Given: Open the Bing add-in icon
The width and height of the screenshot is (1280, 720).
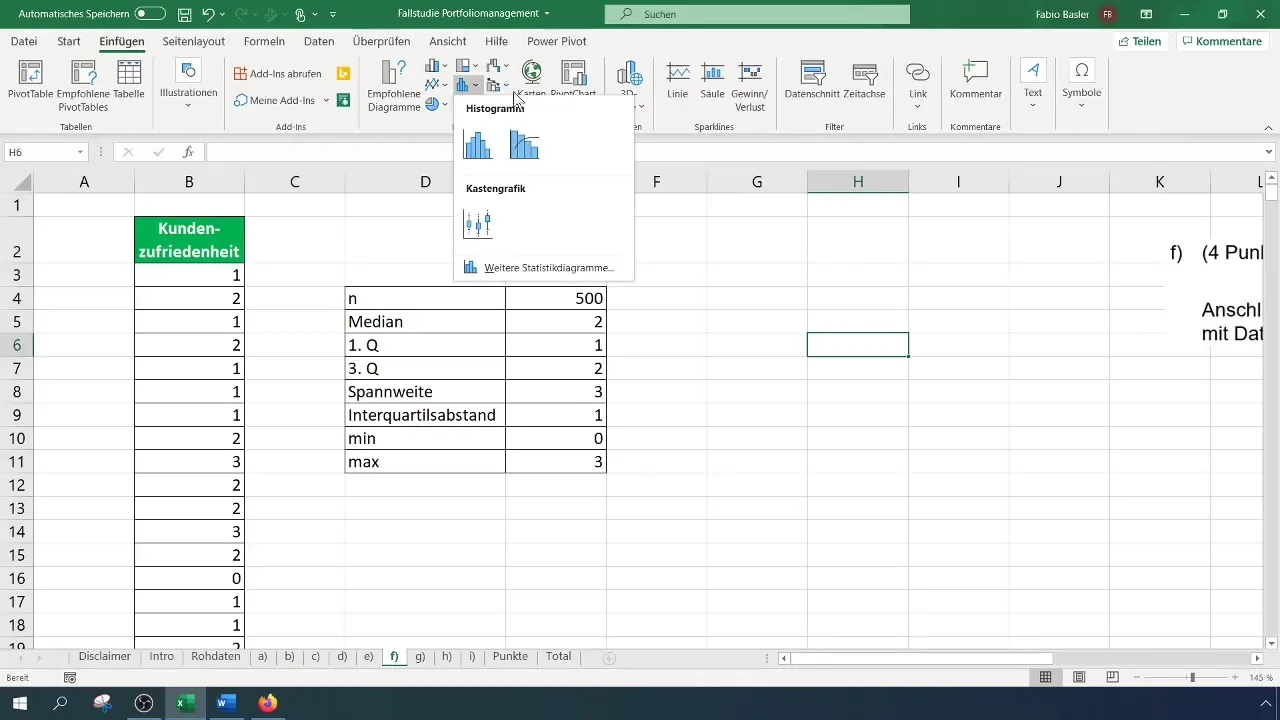Looking at the screenshot, I should (343, 74).
